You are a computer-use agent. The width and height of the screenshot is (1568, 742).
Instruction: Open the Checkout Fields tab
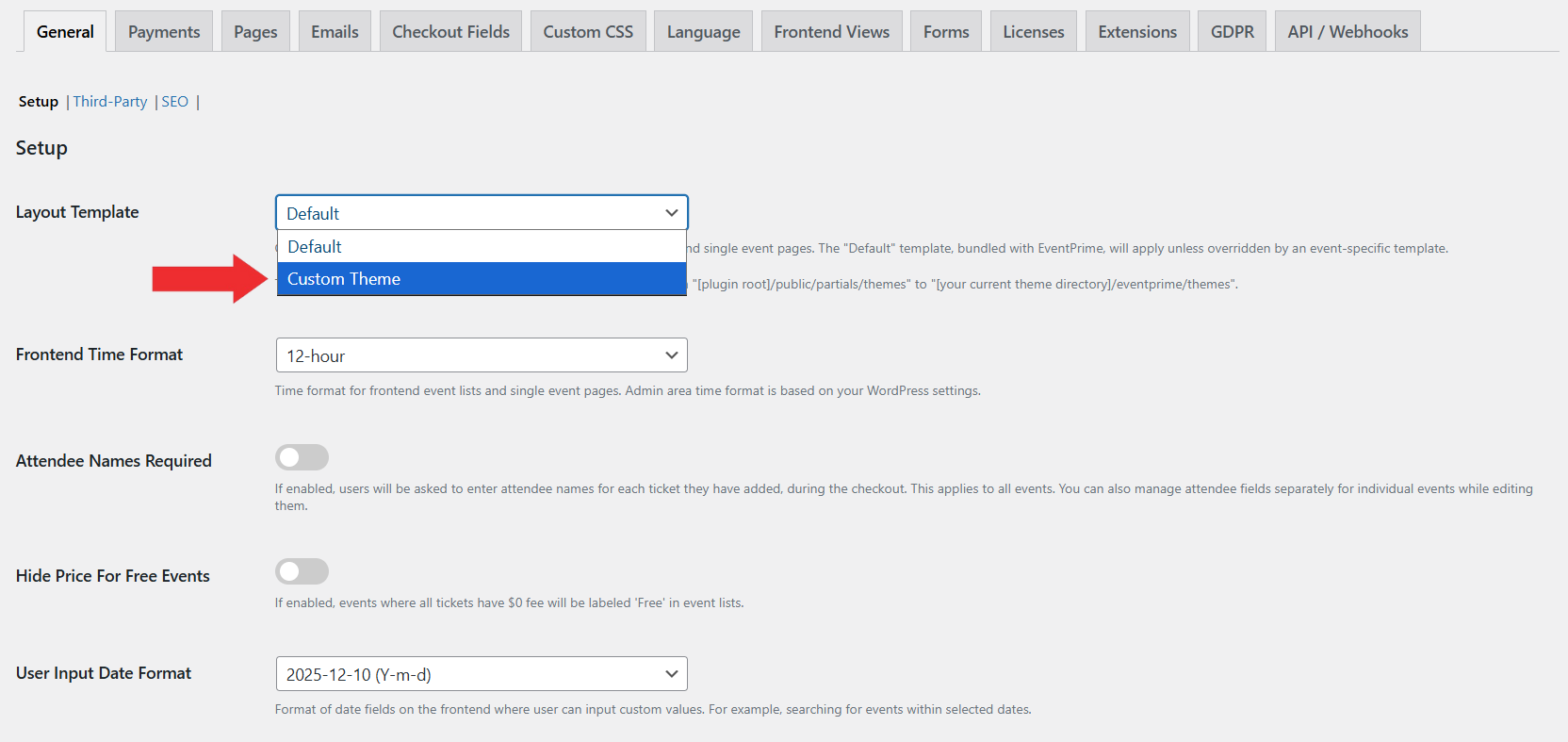450,32
